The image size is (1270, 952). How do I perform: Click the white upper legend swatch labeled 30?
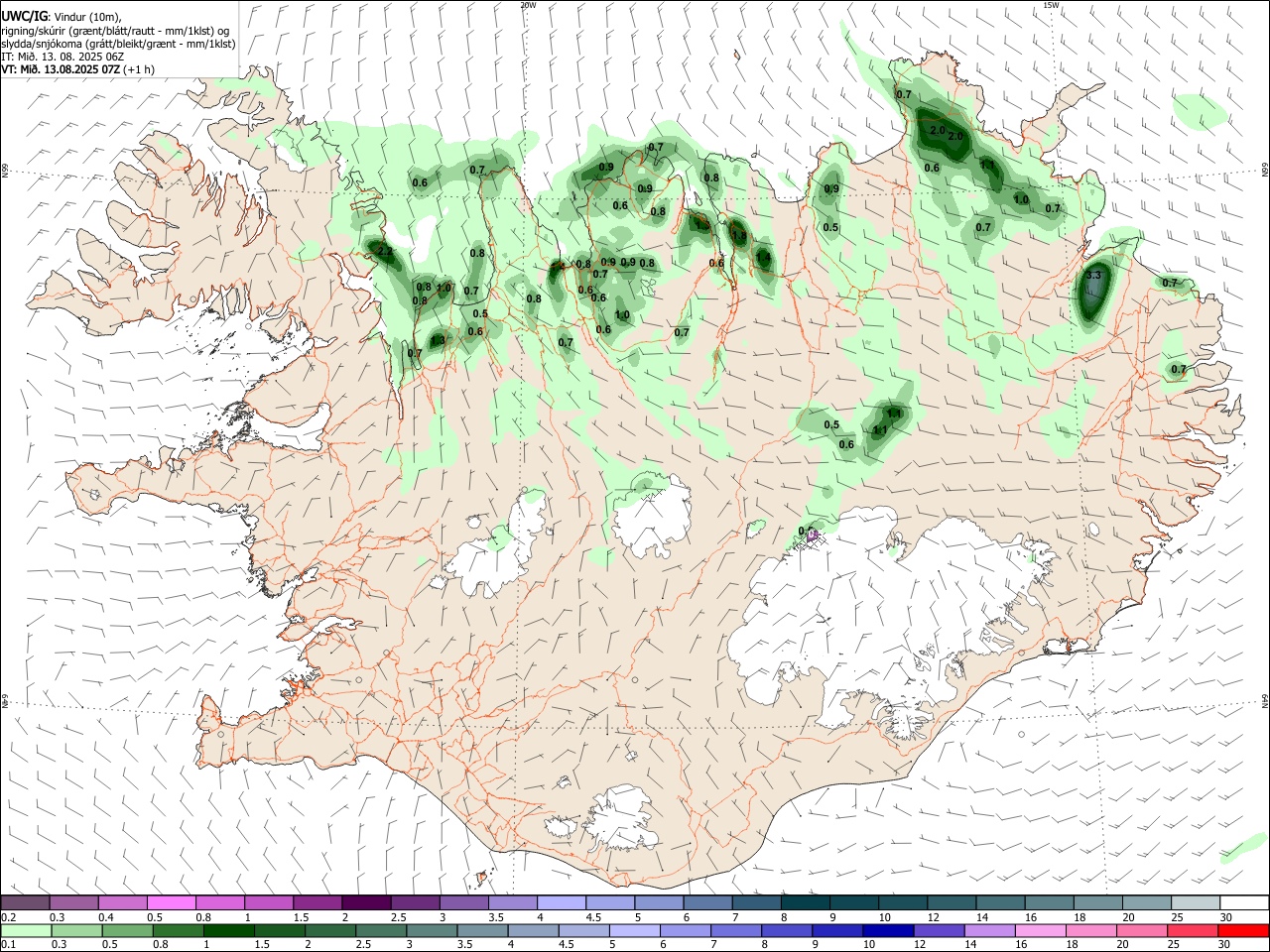coord(1244,903)
